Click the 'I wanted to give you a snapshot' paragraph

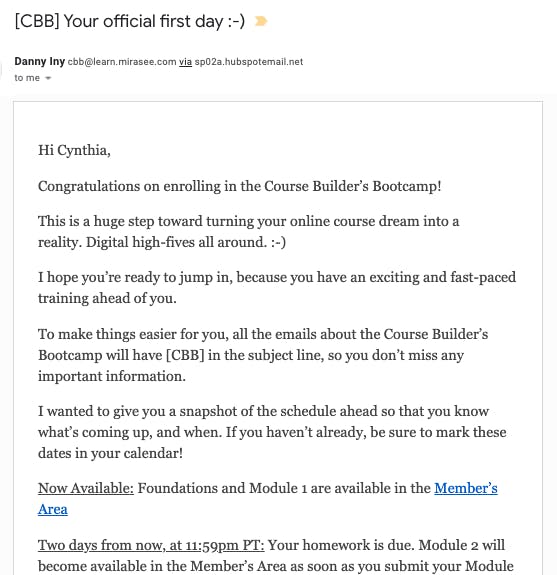tap(272, 432)
